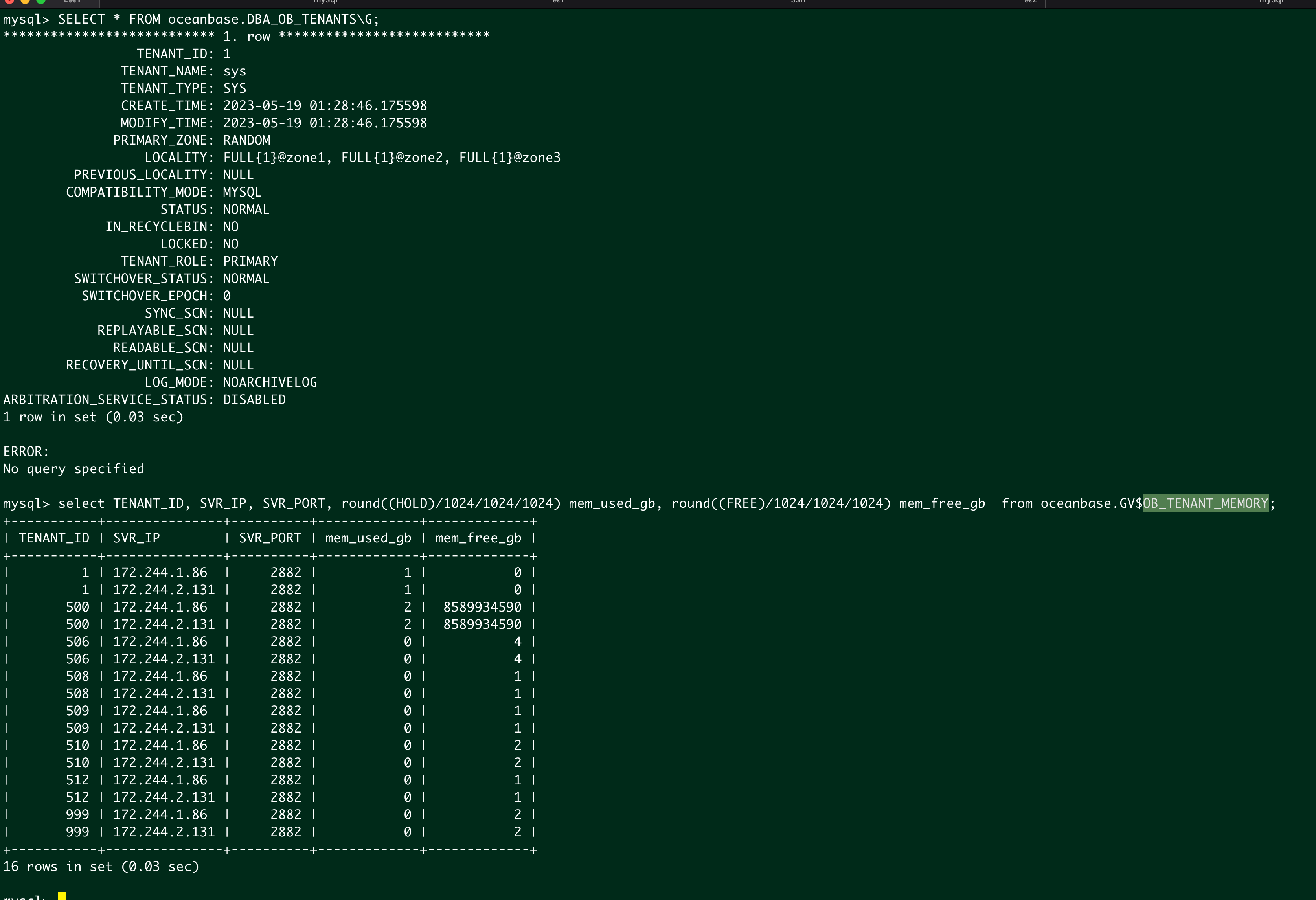Click the TENANT_TYPE value 'SYS'
This screenshot has width=1316, height=900.
pos(234,88)
